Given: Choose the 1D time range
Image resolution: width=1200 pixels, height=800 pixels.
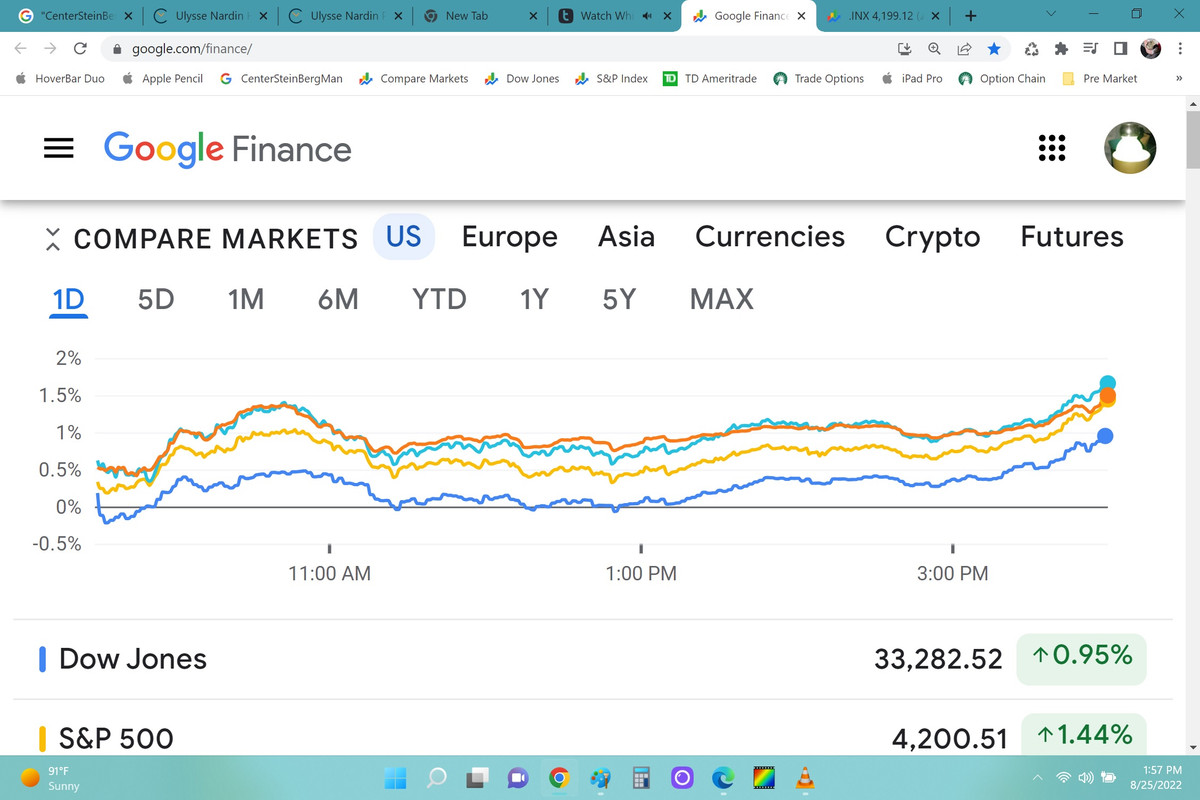Looking at the screenshot, I should click(x=69, y=299).
